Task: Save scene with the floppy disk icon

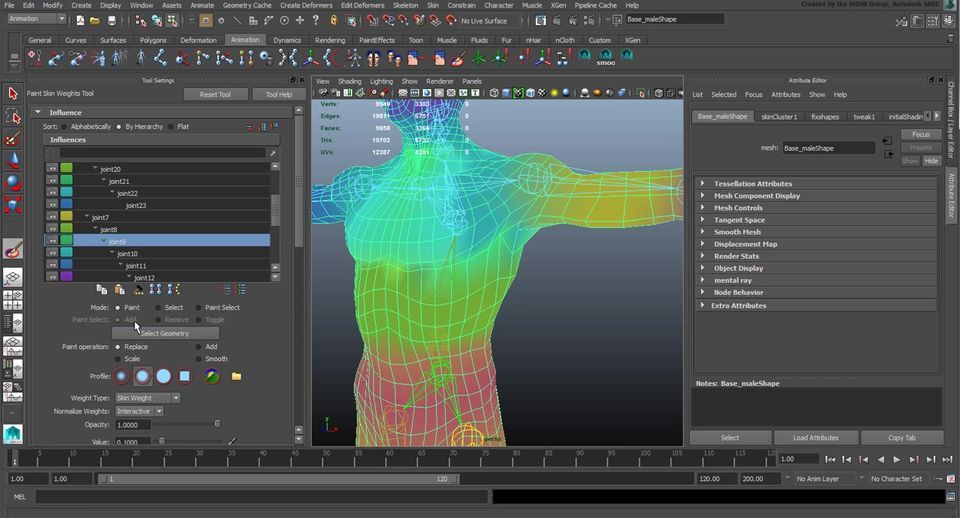Action: click(111, 21)
